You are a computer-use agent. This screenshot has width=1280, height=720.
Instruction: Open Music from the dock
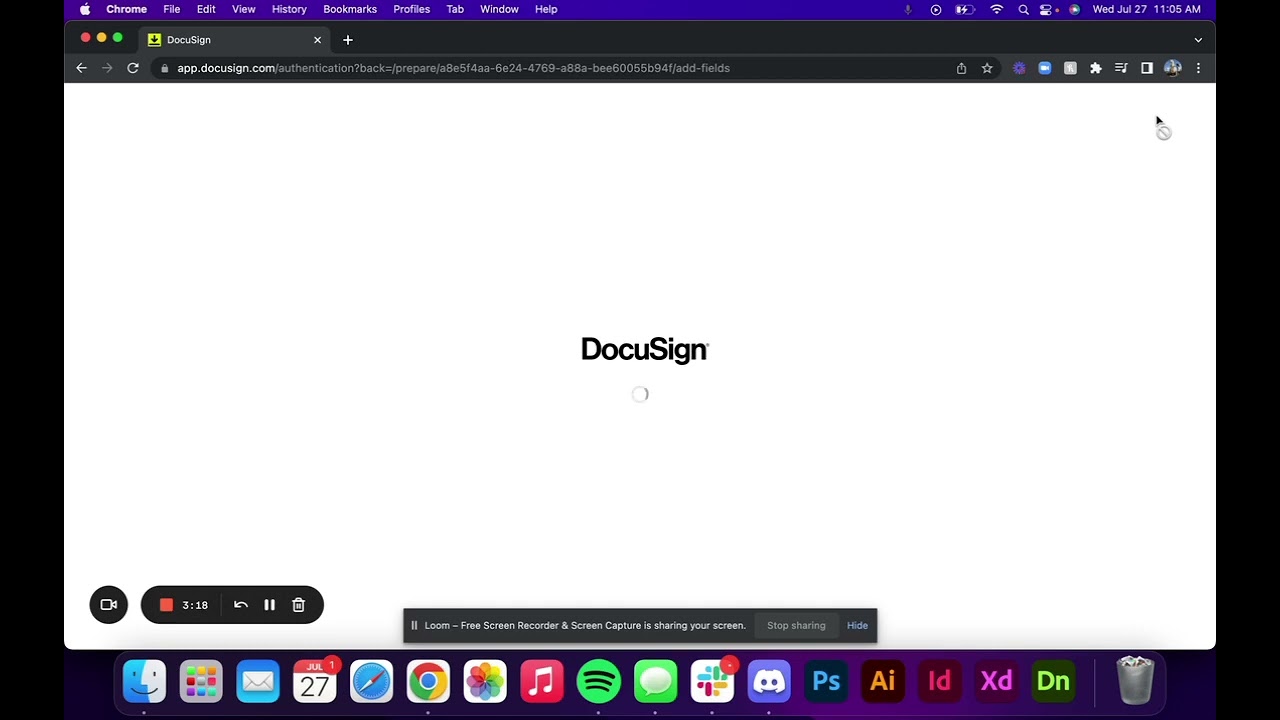tap(542, 682)
